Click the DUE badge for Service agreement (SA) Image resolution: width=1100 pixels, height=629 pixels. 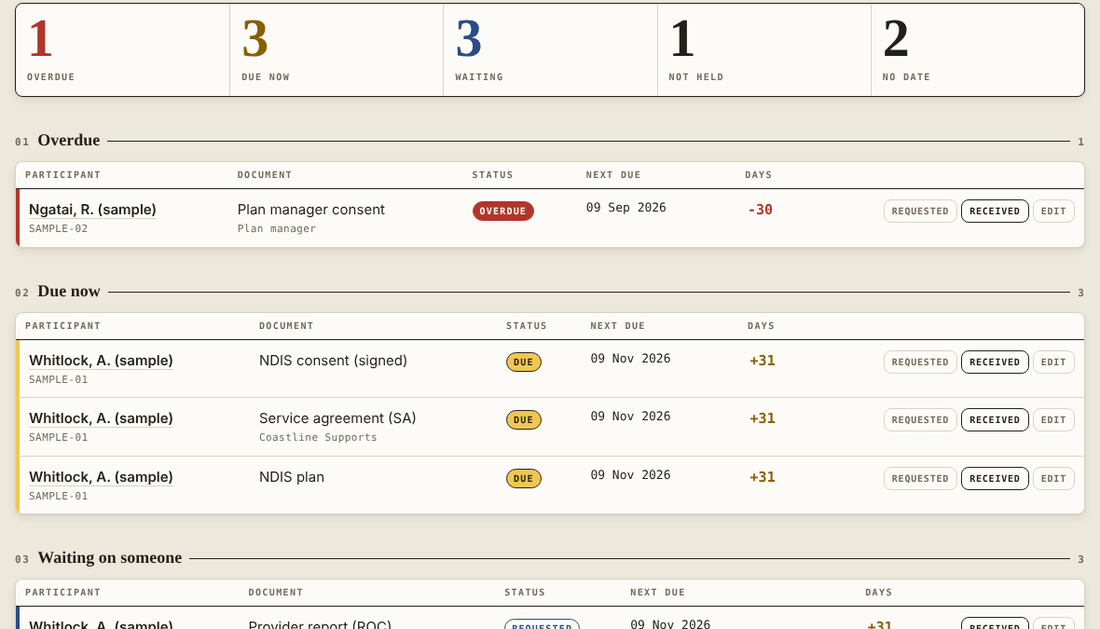click(x=523, y=420)
